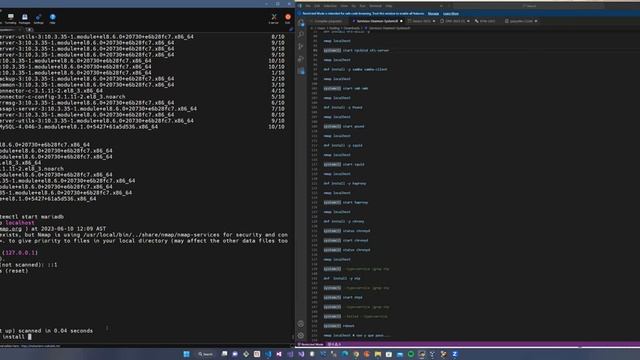
Task: Open the View menu in VS Code
Action: (x=344, y=6)
